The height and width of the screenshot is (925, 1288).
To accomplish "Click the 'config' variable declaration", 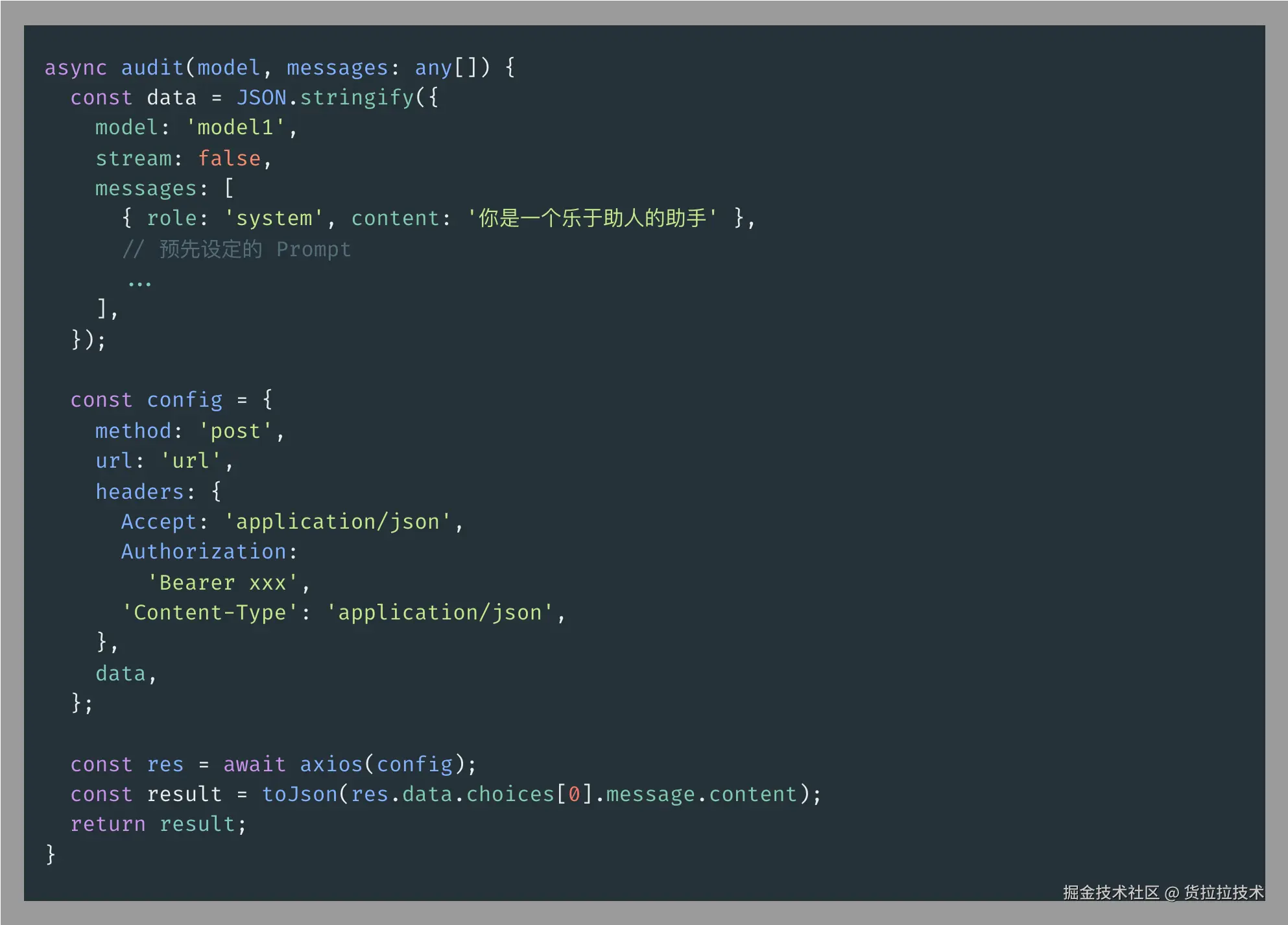I will [184, 400].
